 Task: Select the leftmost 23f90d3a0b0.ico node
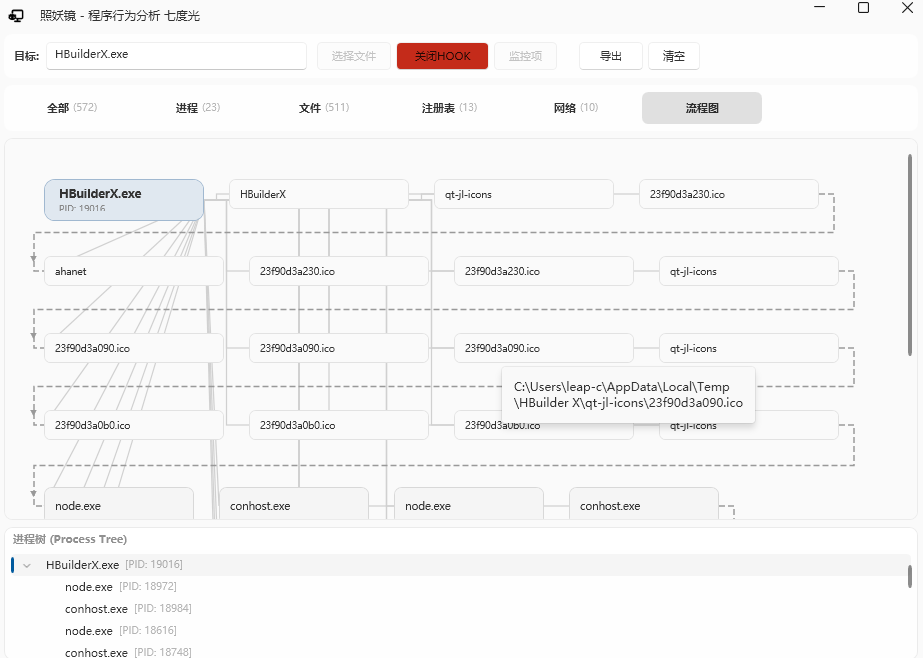coord(134,425)
